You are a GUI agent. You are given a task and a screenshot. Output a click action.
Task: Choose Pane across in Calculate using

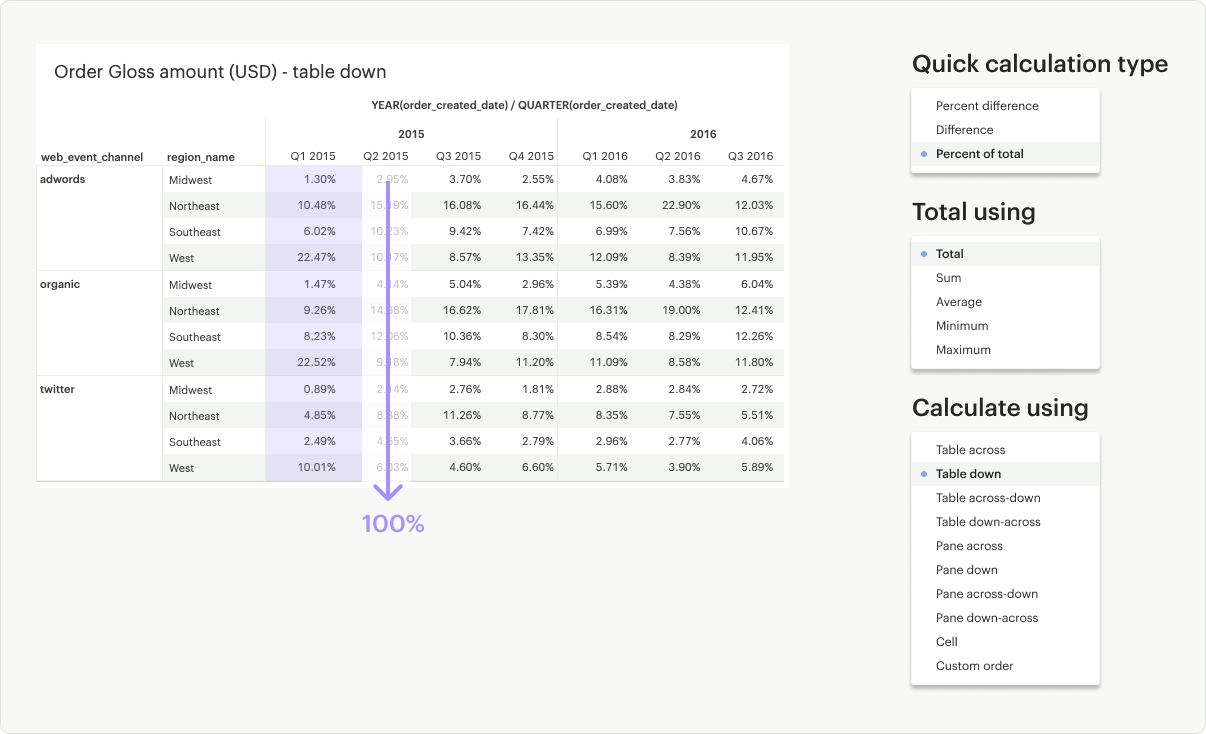pos(969,546)
